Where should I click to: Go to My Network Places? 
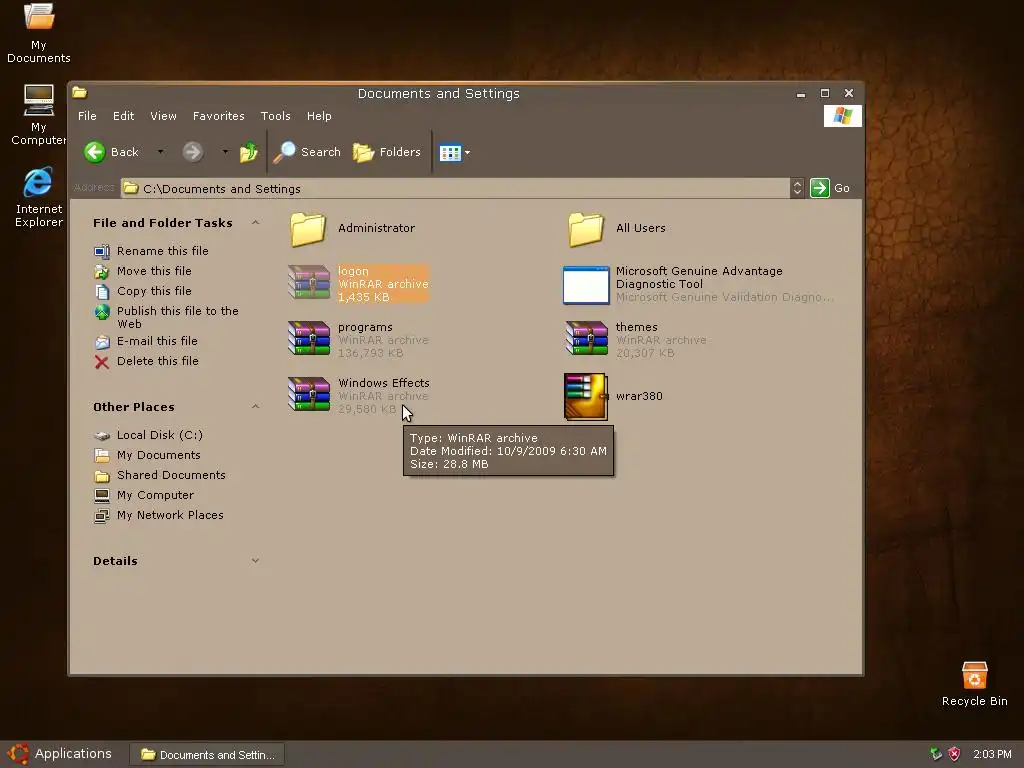click(170, 515)
